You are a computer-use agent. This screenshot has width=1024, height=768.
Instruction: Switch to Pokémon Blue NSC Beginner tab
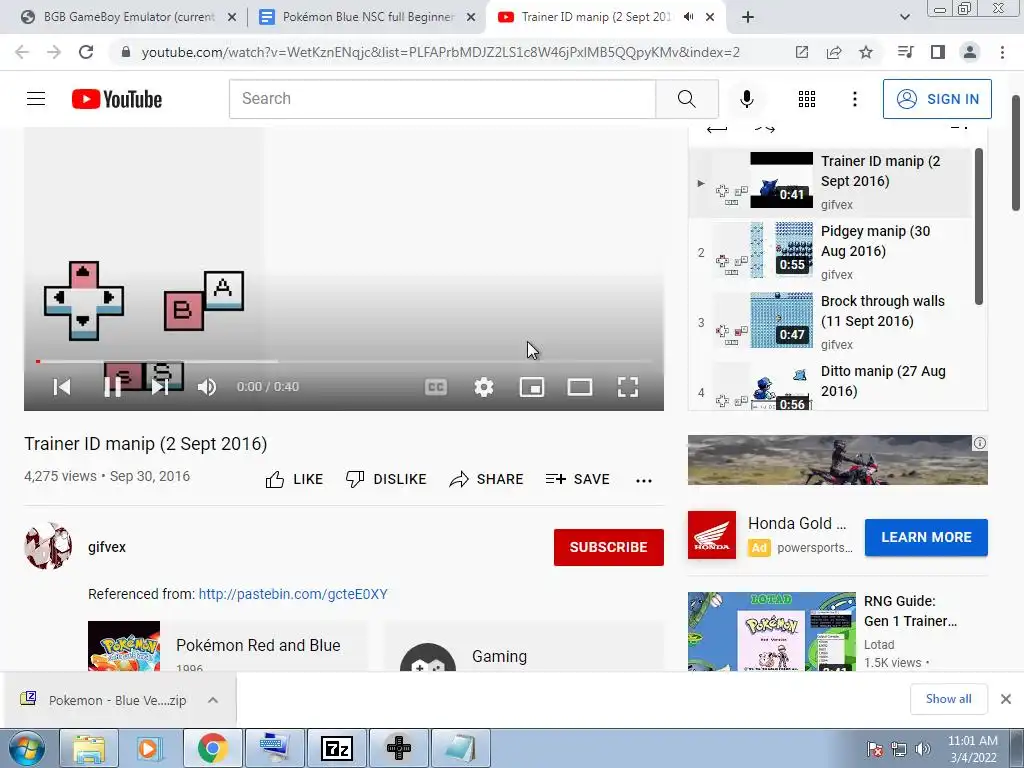[368, 17]
